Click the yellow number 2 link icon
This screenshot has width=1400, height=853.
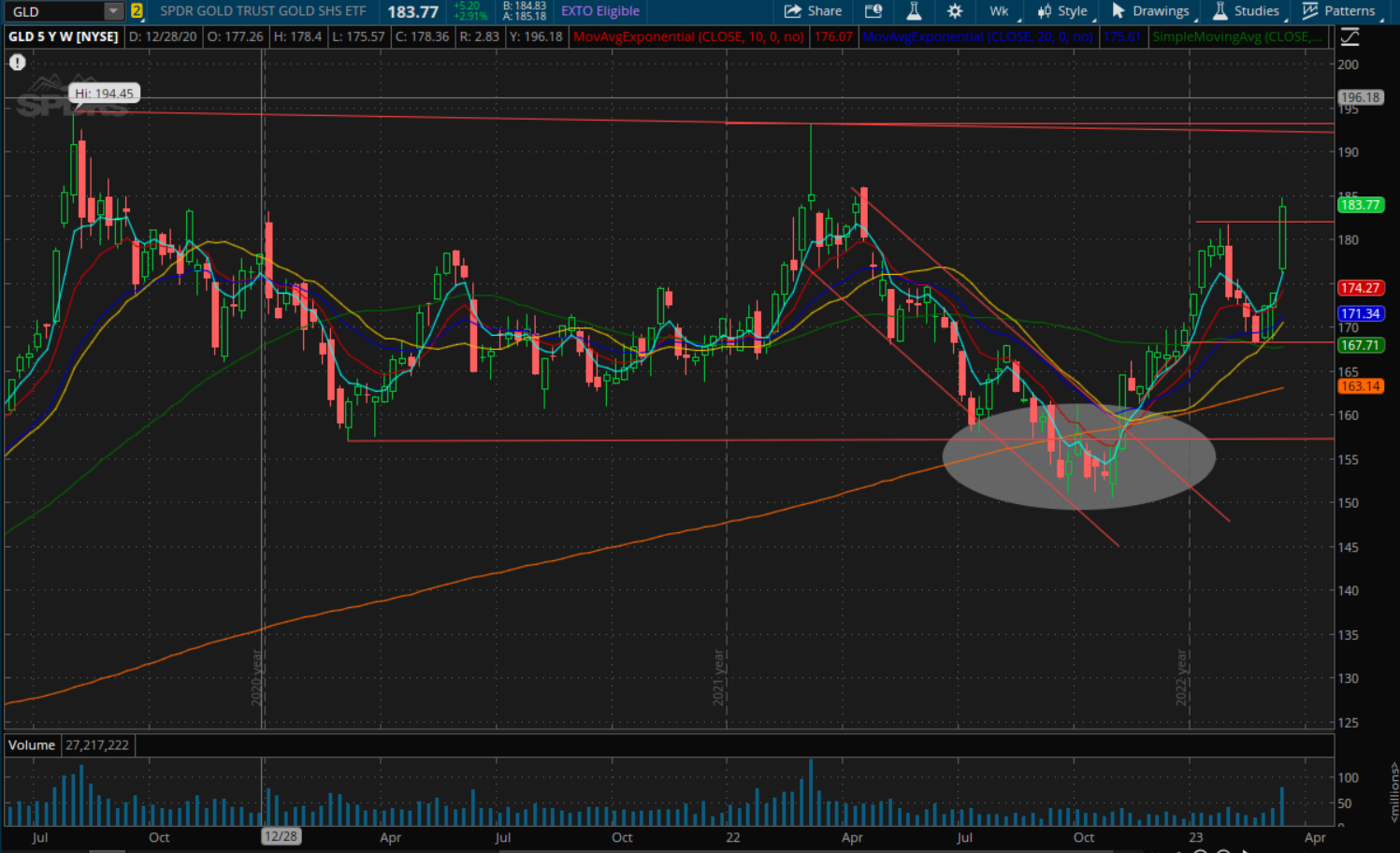[x=137, y=11]
